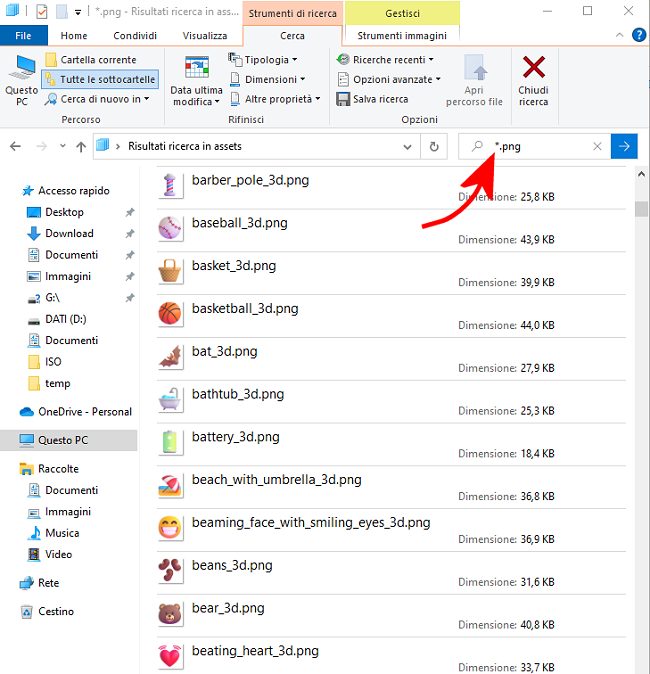The width and height of the screenshot is (650, 674).
Task: Select bat_3d.png thumbnail icon
Action: [x=170, y=356]
